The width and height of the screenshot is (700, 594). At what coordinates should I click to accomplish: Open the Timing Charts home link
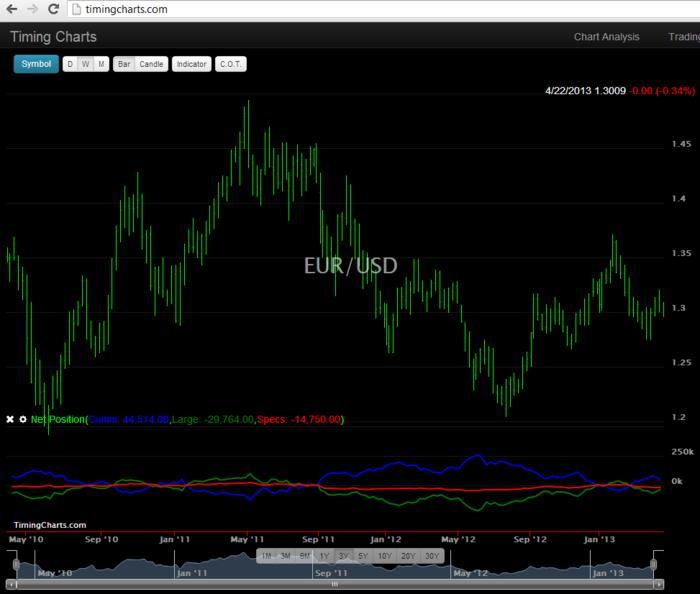tap(53, 37)
